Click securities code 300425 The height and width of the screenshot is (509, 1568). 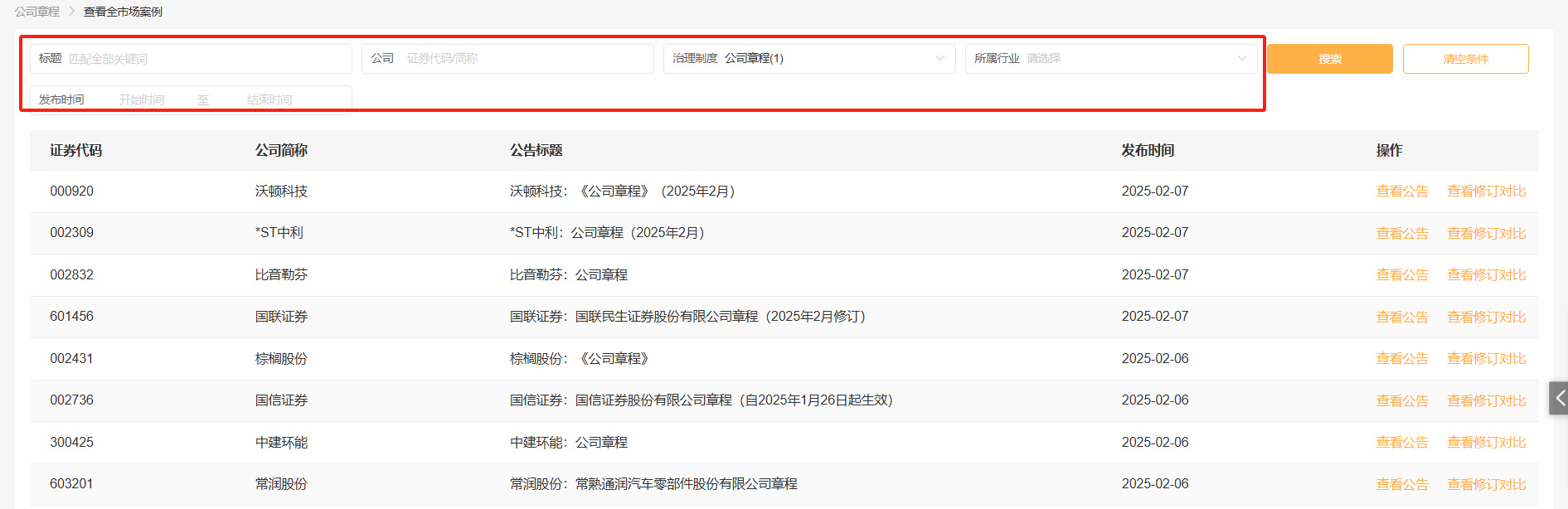point(71,443)
